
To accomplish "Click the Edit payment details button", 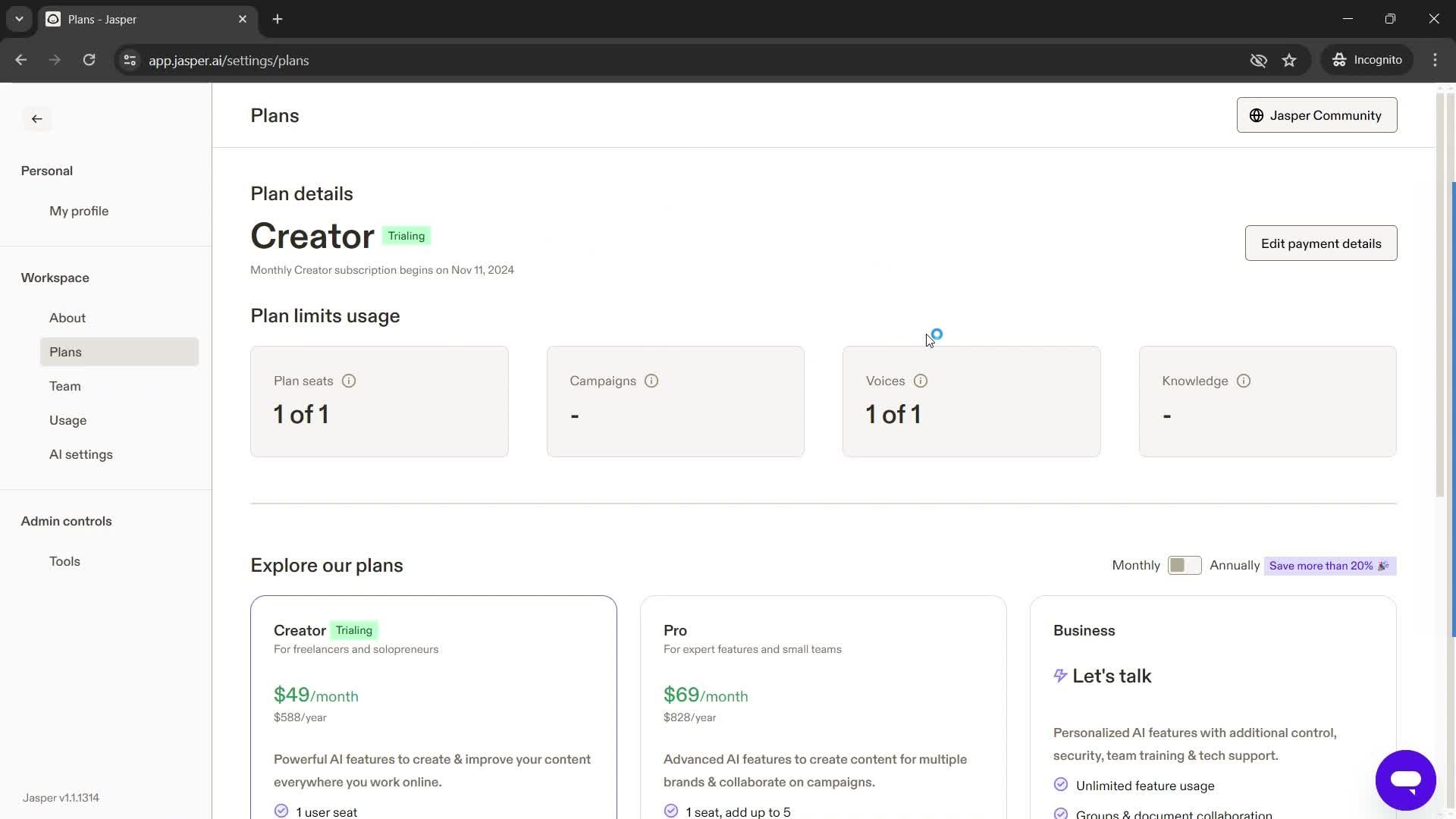I will coord(1322,243).
